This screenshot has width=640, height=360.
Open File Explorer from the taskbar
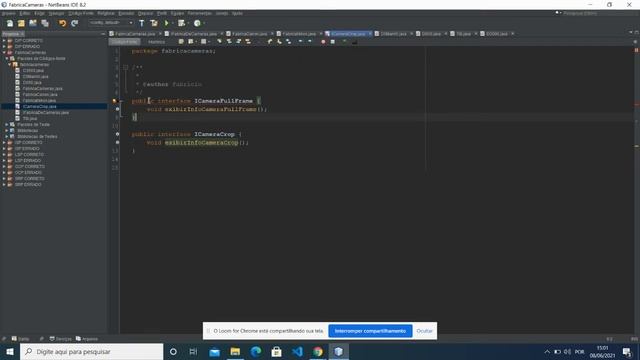pyautogui.click(x=235, y=351)
